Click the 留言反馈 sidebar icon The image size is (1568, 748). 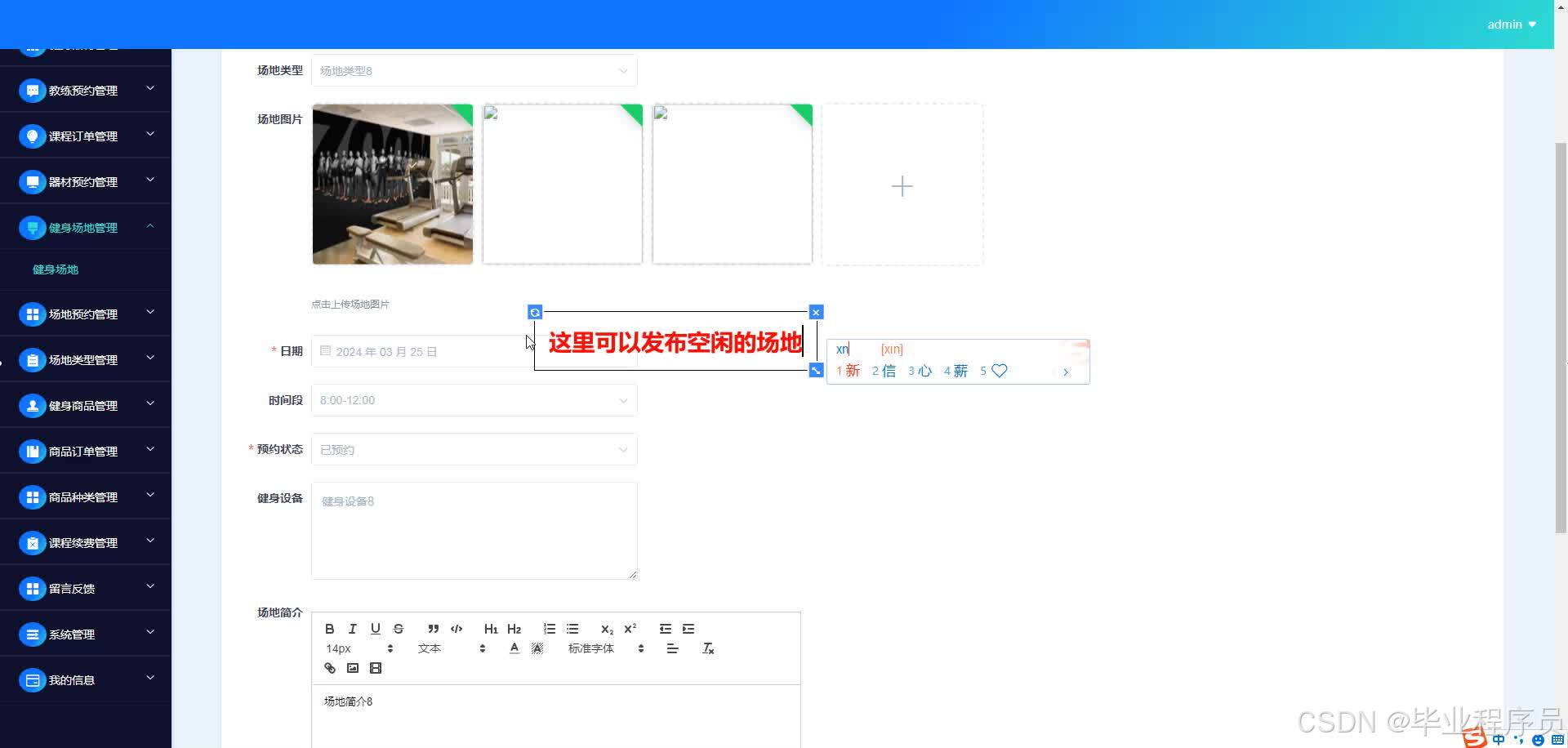[32, 589]
